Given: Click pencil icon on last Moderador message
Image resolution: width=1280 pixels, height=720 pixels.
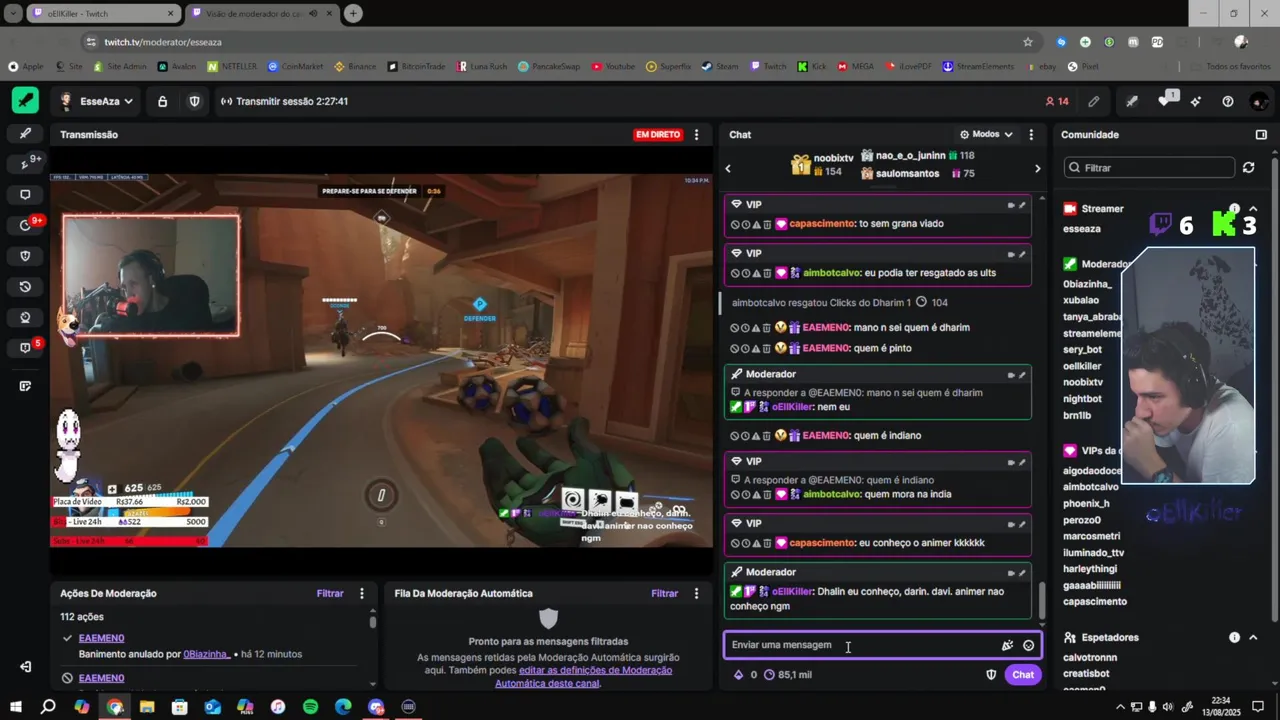Looking at the screenshot, I should pos(1022,573).
